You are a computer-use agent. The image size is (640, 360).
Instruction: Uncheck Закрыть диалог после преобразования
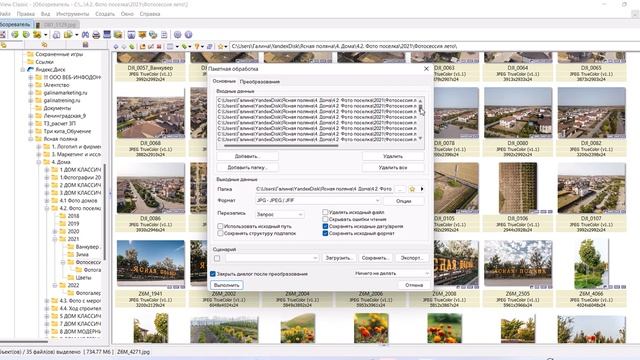pyautogui.click(x=213, y=274)
